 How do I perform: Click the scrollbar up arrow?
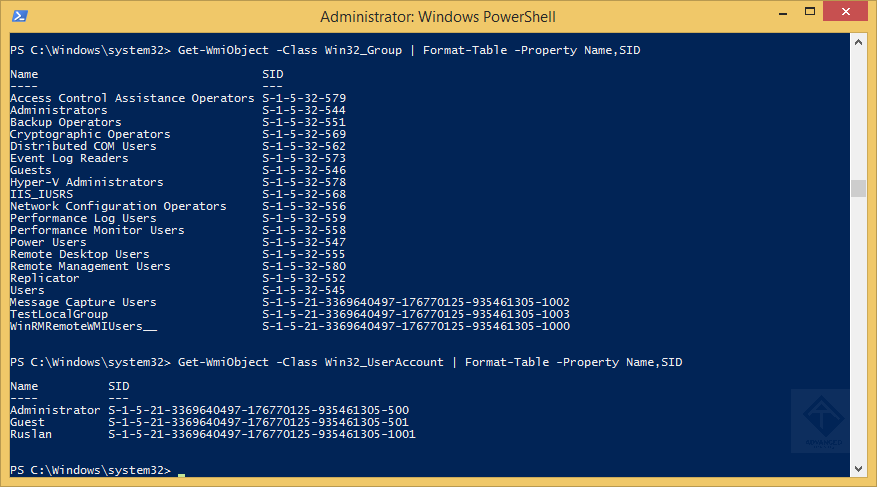pos(858,43)
